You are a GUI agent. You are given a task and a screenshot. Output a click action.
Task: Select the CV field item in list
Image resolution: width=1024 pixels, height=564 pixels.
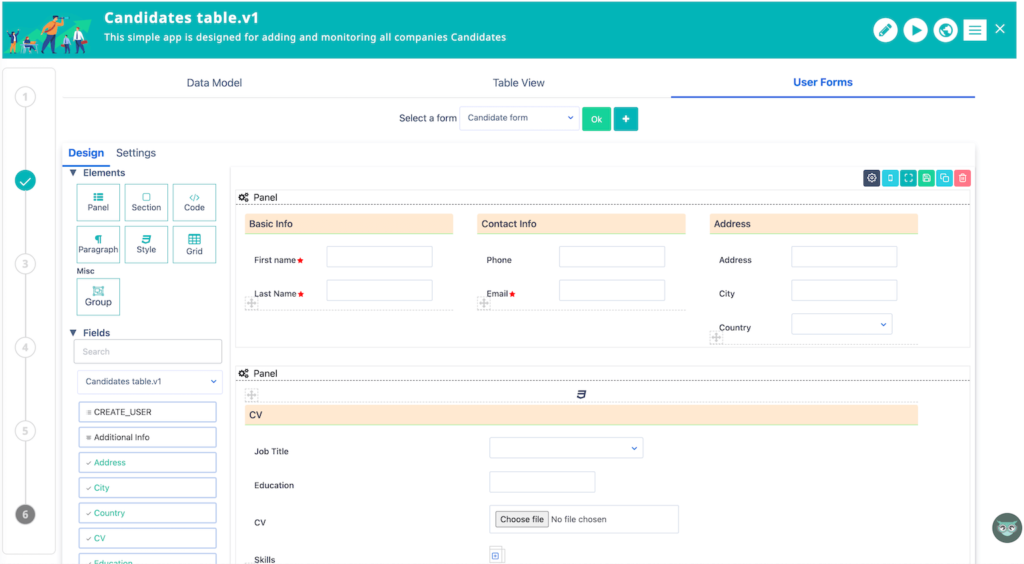(x=148, y=538)
